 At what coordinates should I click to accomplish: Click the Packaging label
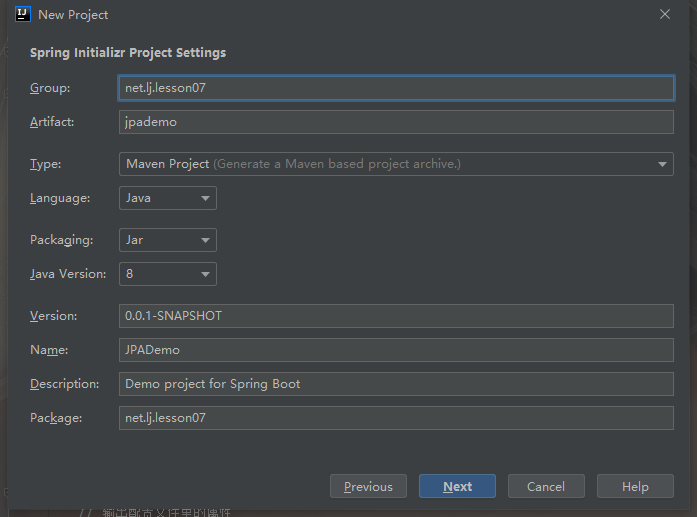tap(61, 240)
